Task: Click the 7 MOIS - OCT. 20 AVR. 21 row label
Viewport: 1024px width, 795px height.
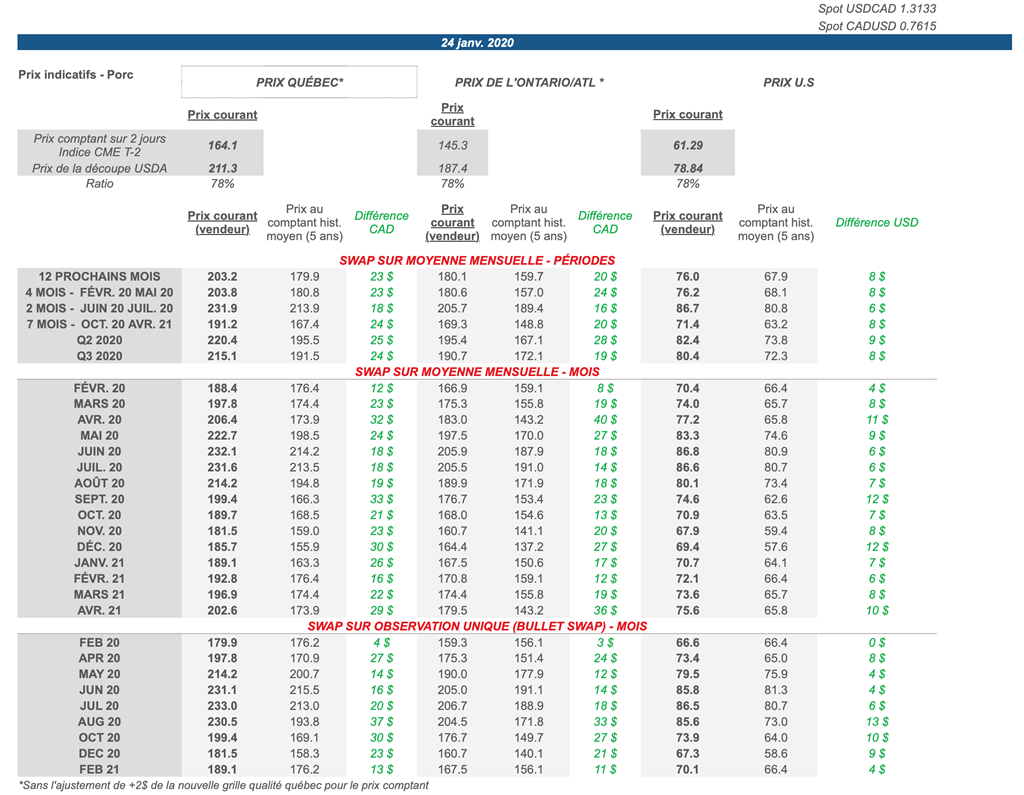Action: pyautogui.click(x=99, y=324)
